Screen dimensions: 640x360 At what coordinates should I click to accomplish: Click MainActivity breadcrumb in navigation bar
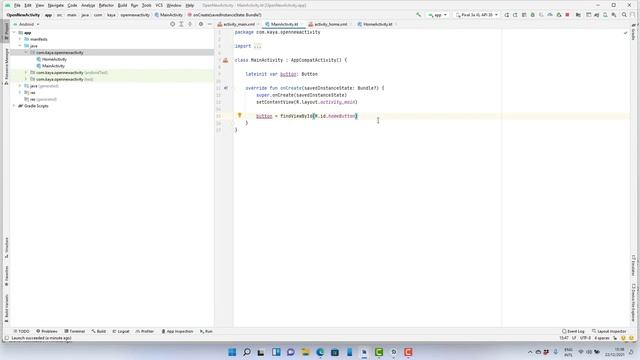pos(169,15)
